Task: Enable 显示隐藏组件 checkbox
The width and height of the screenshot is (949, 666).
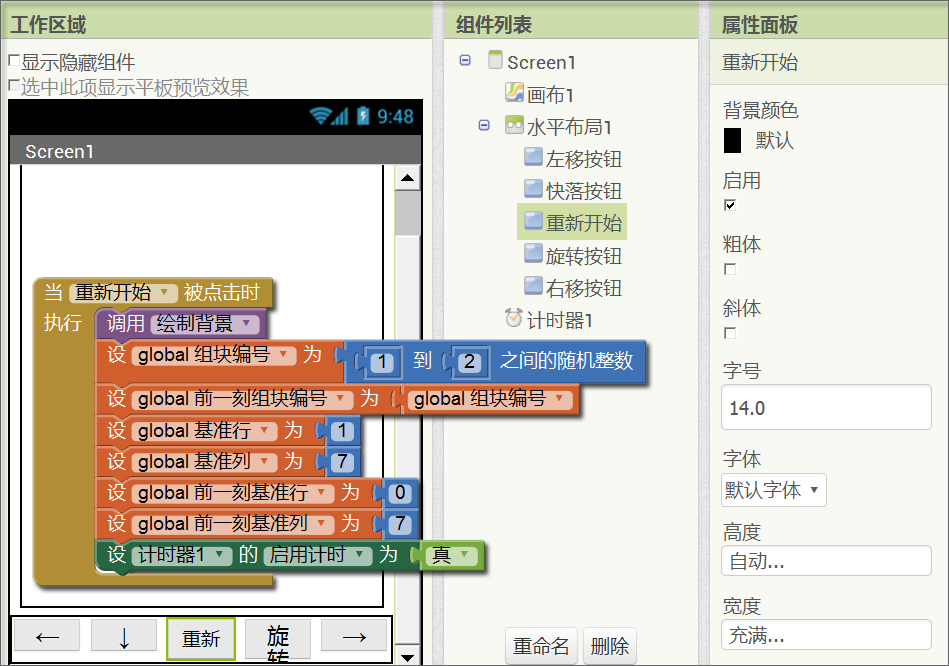Action: pos(14,62)
